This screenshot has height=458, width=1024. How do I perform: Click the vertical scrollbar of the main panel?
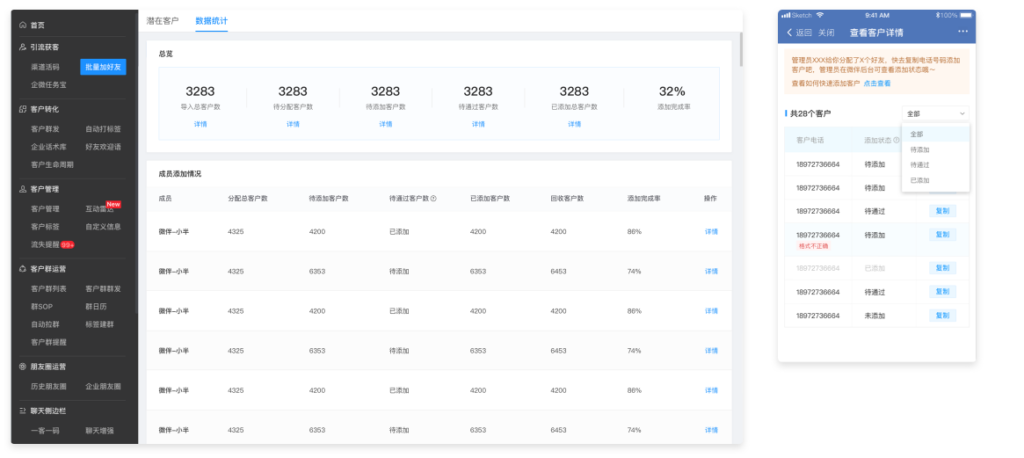pos(741,50)
